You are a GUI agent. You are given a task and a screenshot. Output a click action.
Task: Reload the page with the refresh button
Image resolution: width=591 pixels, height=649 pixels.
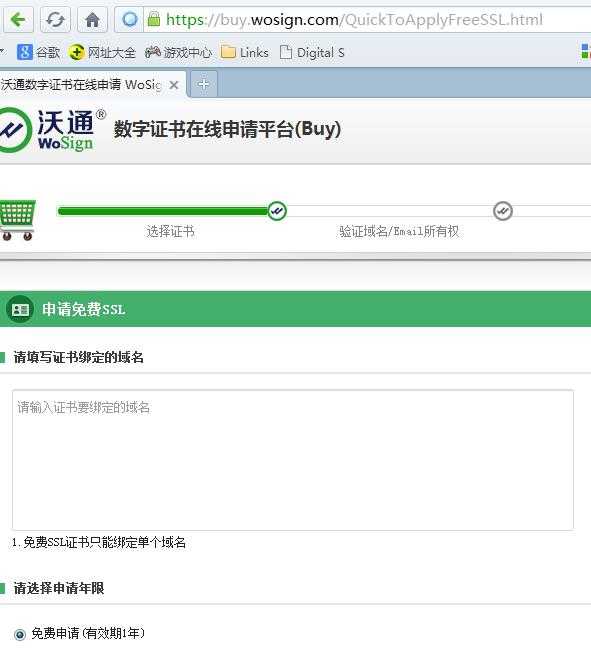(x=55, y=19)
